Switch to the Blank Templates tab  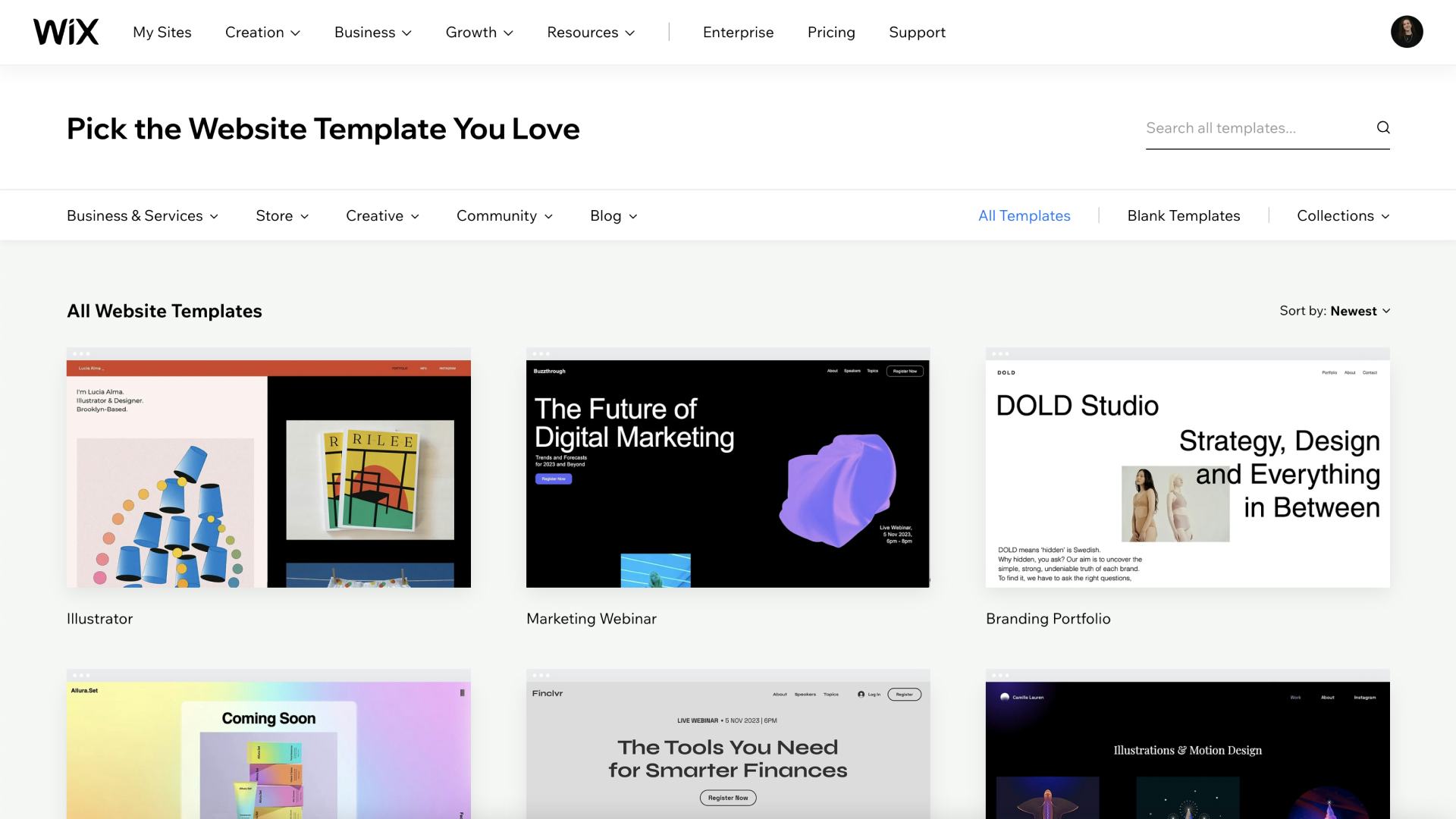coord(1183,216)
